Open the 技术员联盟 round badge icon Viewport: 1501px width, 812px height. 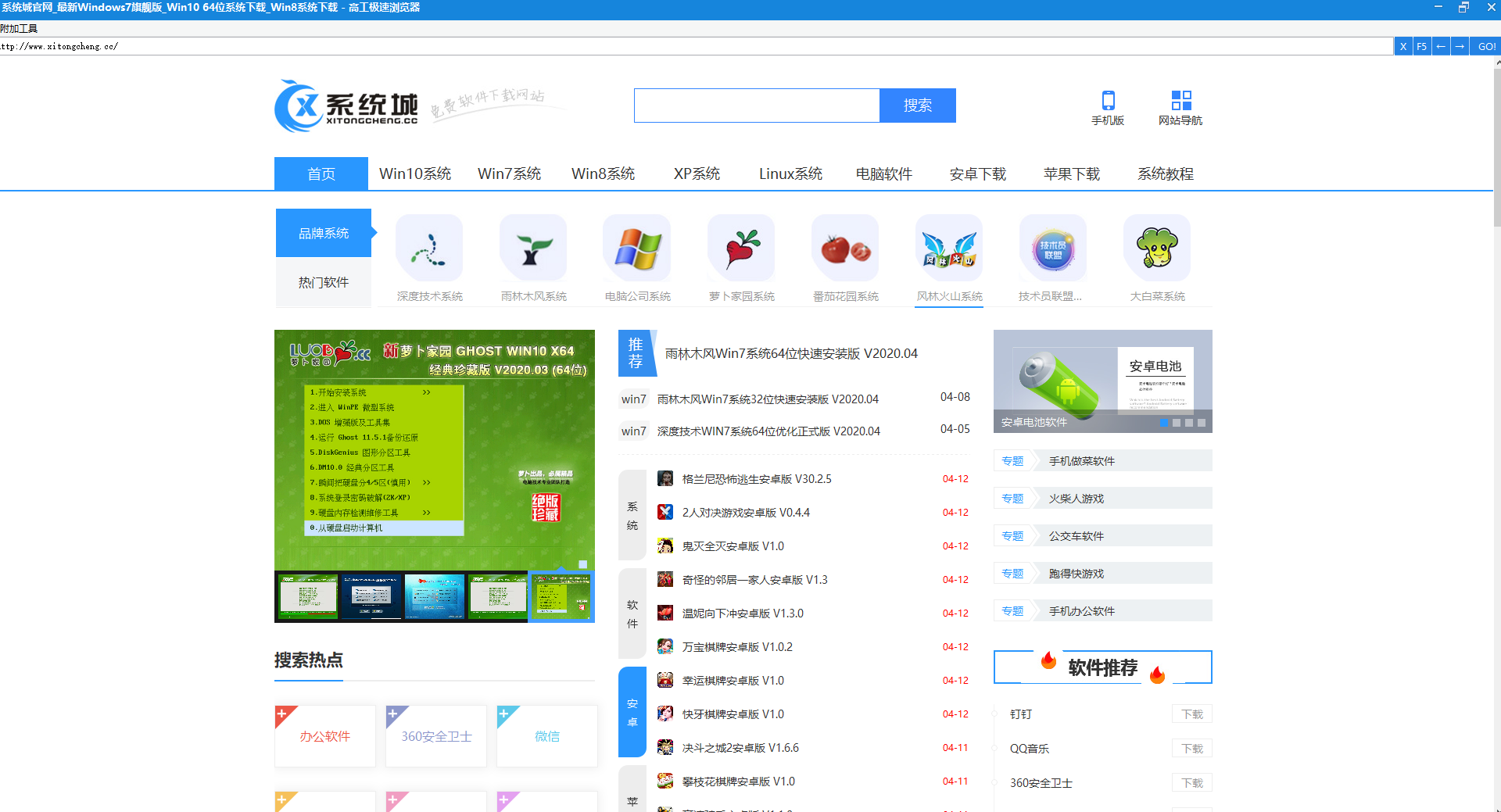[x=1053, y=249]
